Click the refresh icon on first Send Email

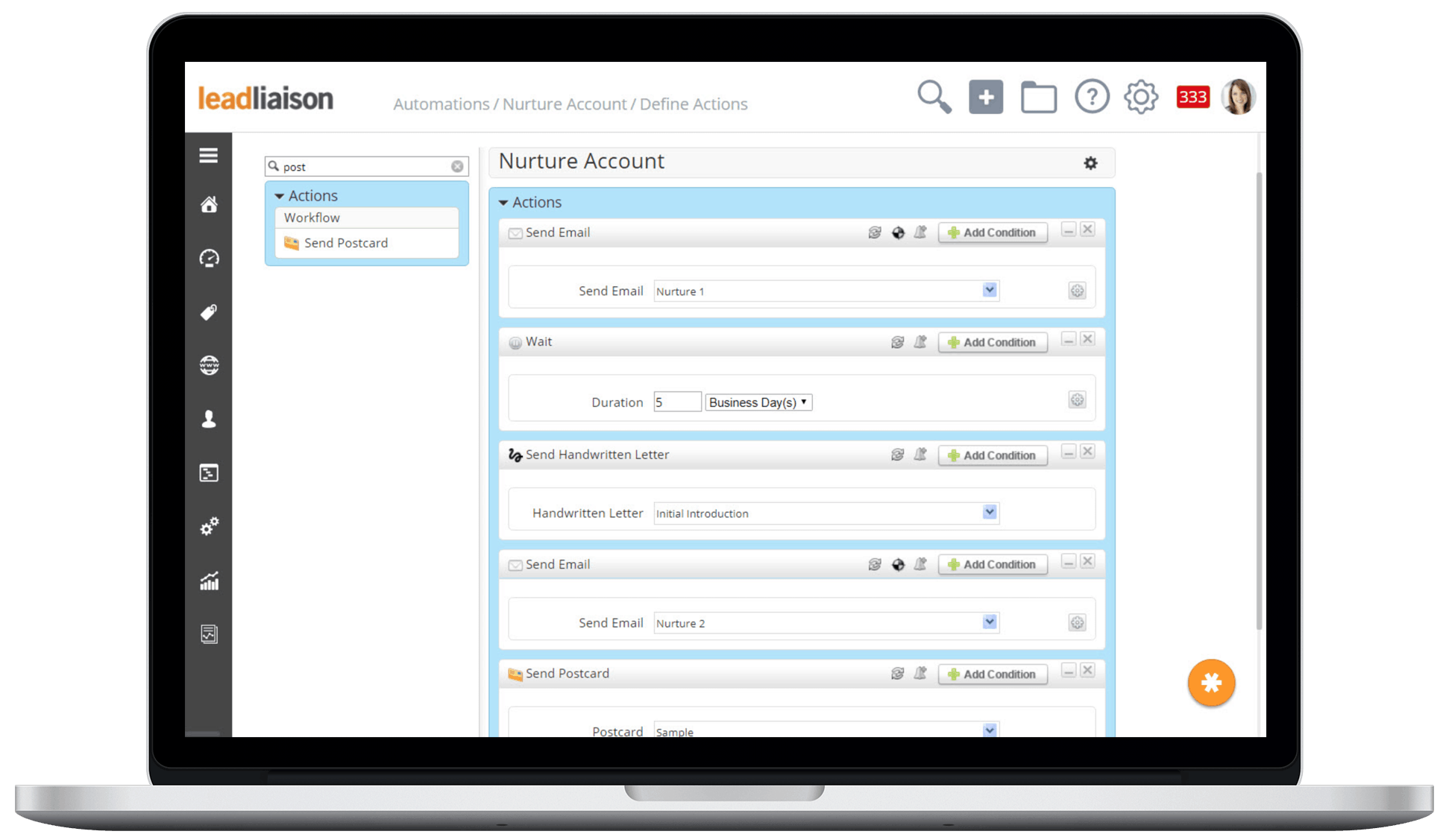point(875,233)
